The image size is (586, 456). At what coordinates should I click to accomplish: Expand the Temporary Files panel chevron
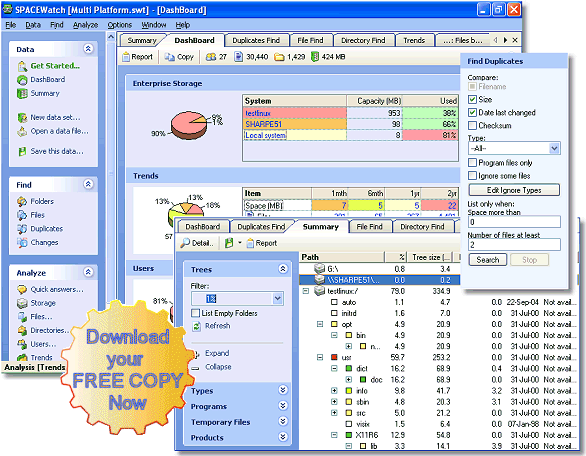point(283,422)
